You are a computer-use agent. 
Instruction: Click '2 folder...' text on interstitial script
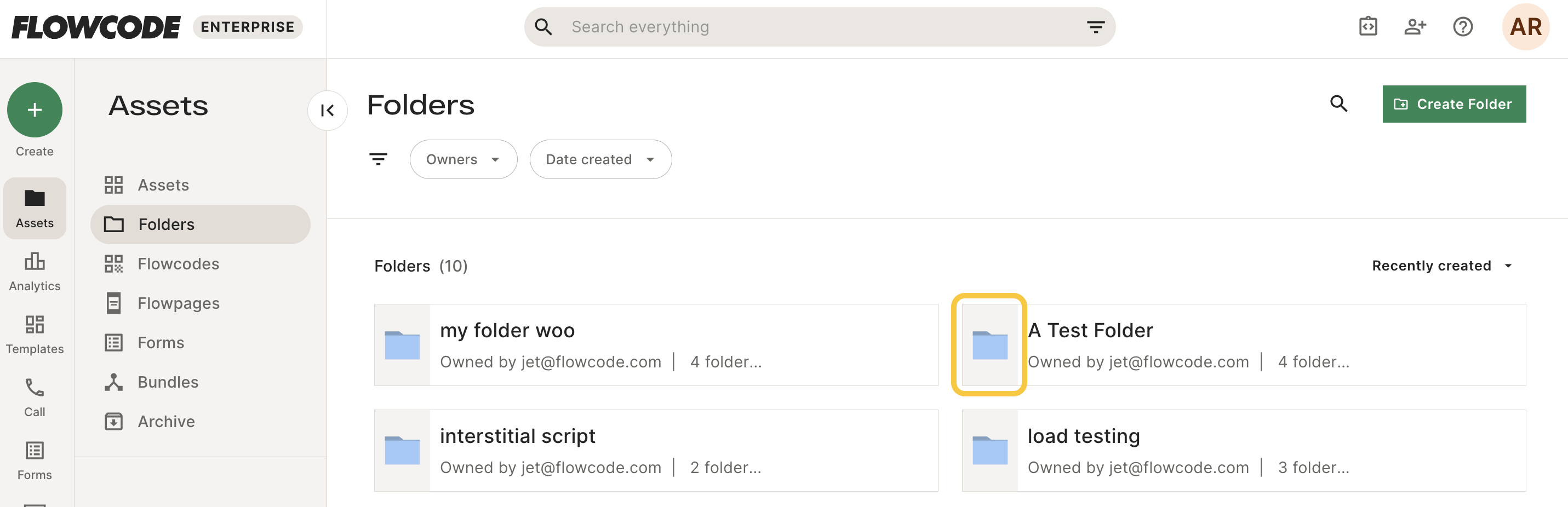coord(725,468)
